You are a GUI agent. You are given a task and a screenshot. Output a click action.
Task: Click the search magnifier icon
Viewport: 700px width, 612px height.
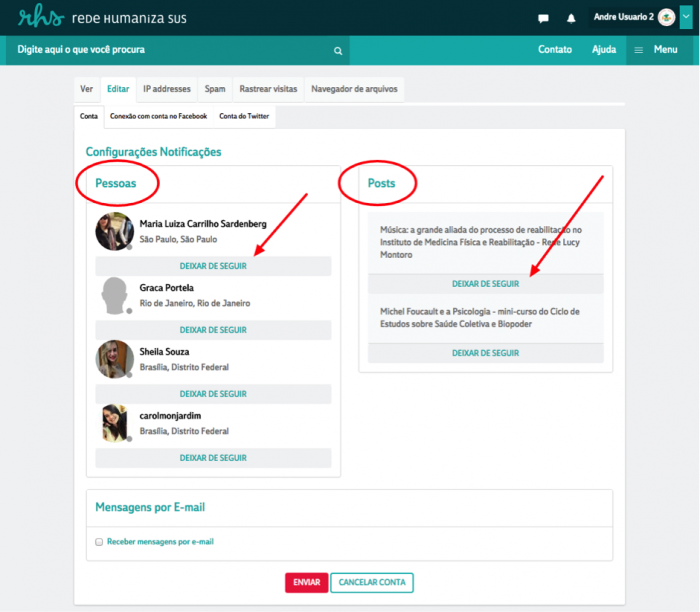click(x=338, y=50)
